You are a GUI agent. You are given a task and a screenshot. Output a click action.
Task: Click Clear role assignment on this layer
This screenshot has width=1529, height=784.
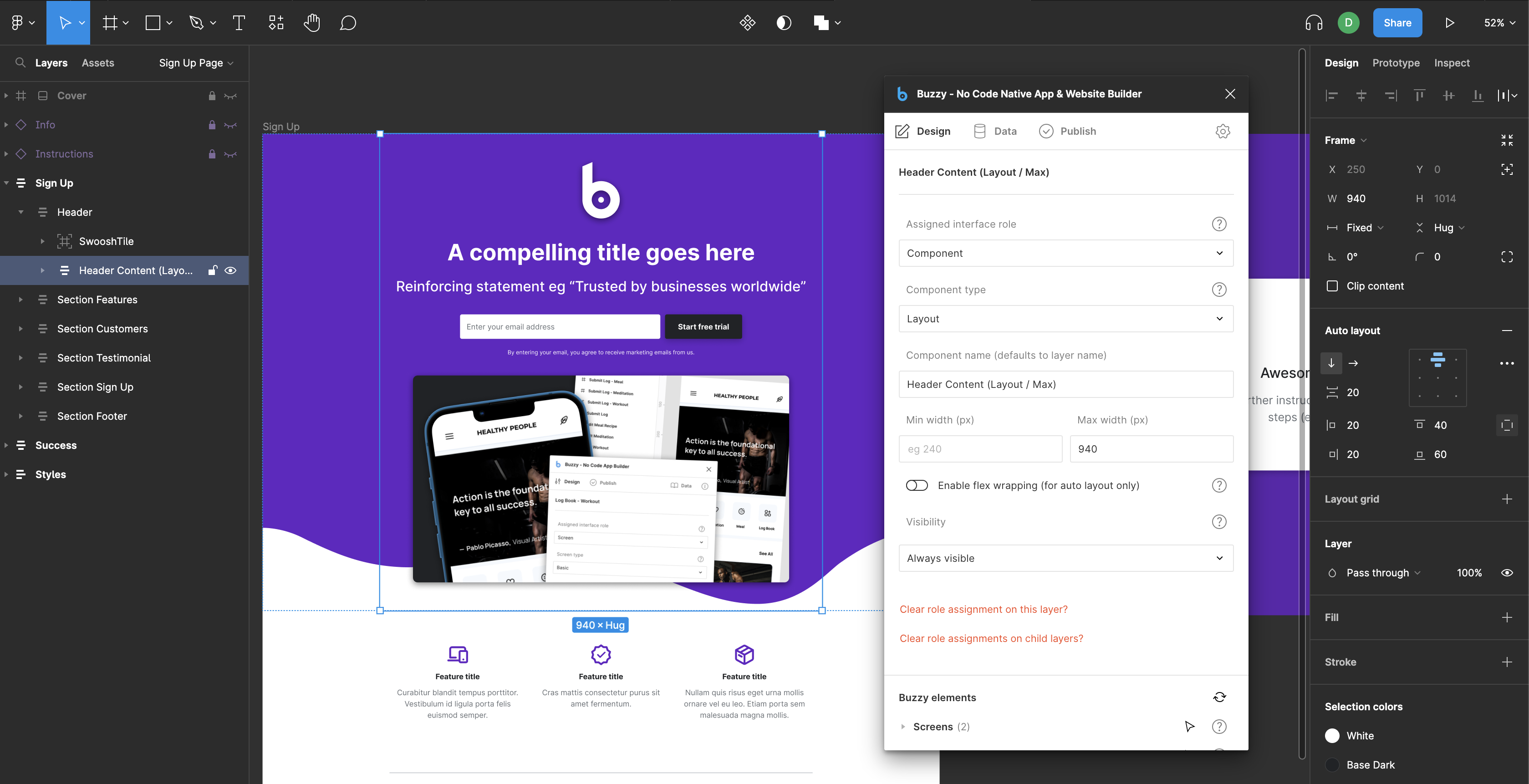983,610
